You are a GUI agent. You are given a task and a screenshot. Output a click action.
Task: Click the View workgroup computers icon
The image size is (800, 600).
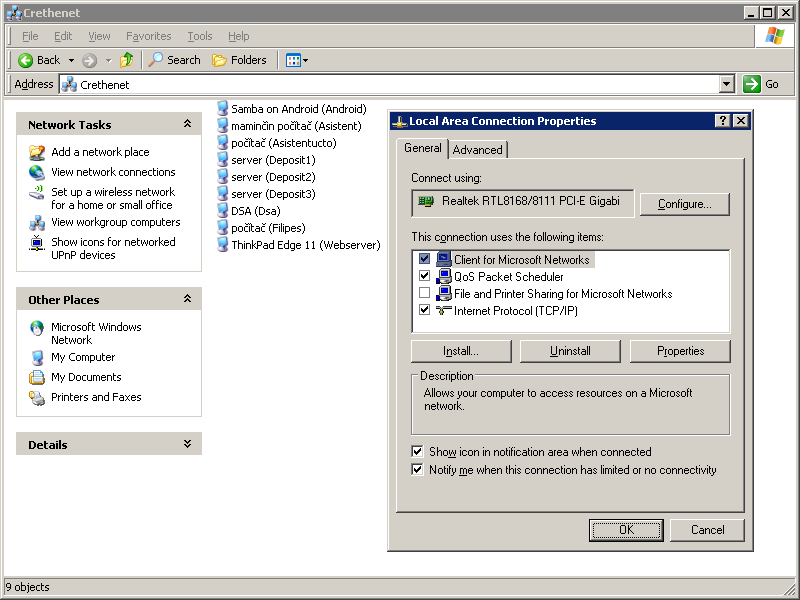click(x=37, y=222)
